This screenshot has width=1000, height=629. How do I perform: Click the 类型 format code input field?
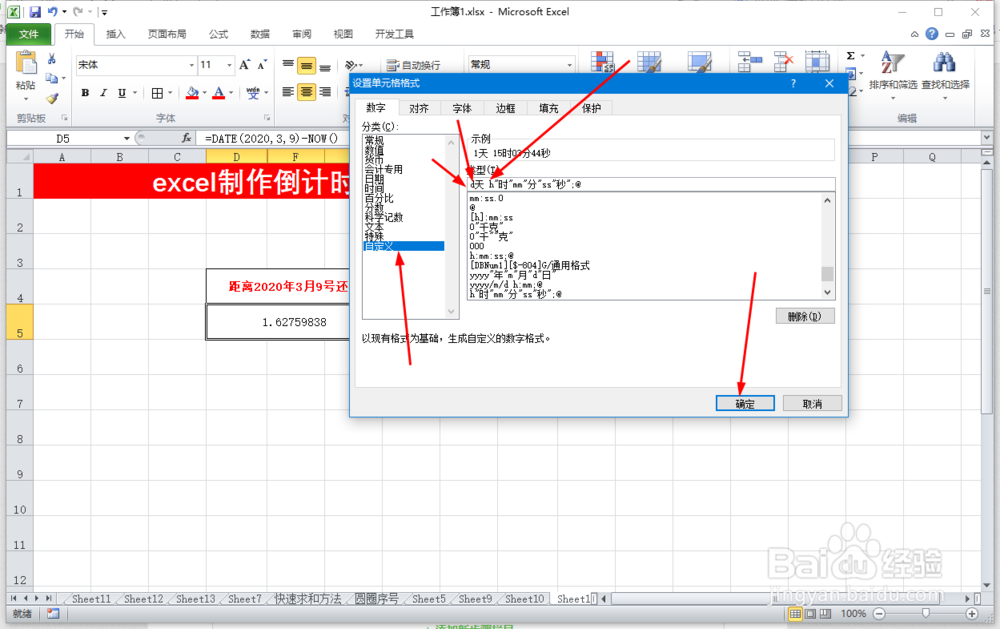(651, 184)
